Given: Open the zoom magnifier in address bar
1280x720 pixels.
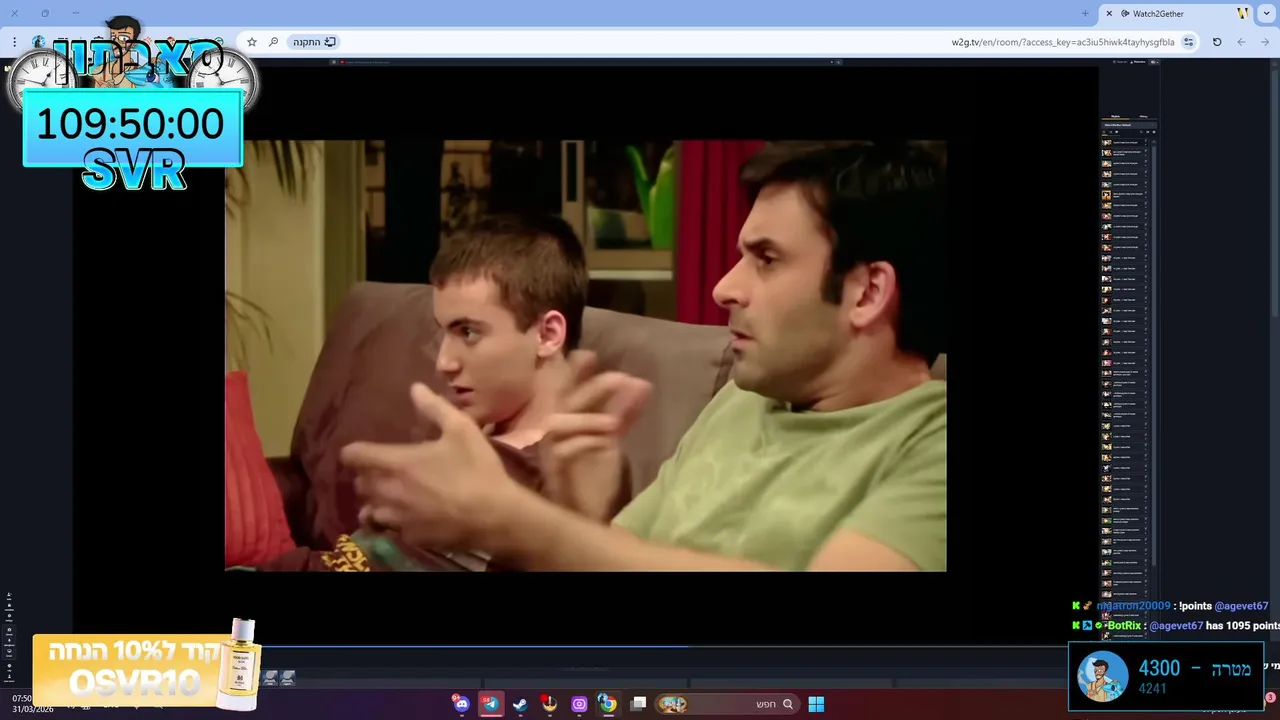Looking at the screenshot, I should 273,42.
